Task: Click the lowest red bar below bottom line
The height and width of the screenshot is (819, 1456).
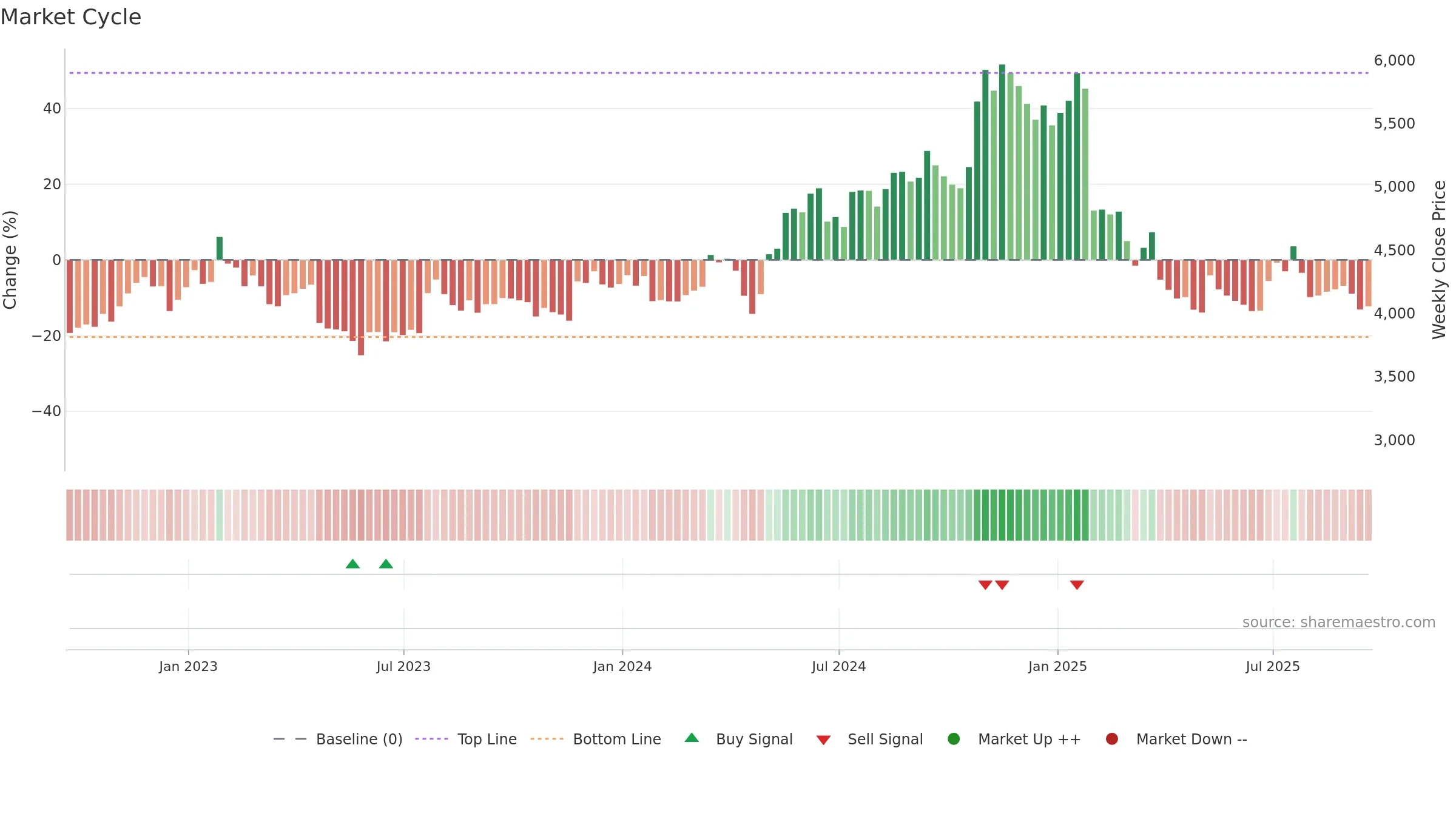Action: (x=361, y=308)
